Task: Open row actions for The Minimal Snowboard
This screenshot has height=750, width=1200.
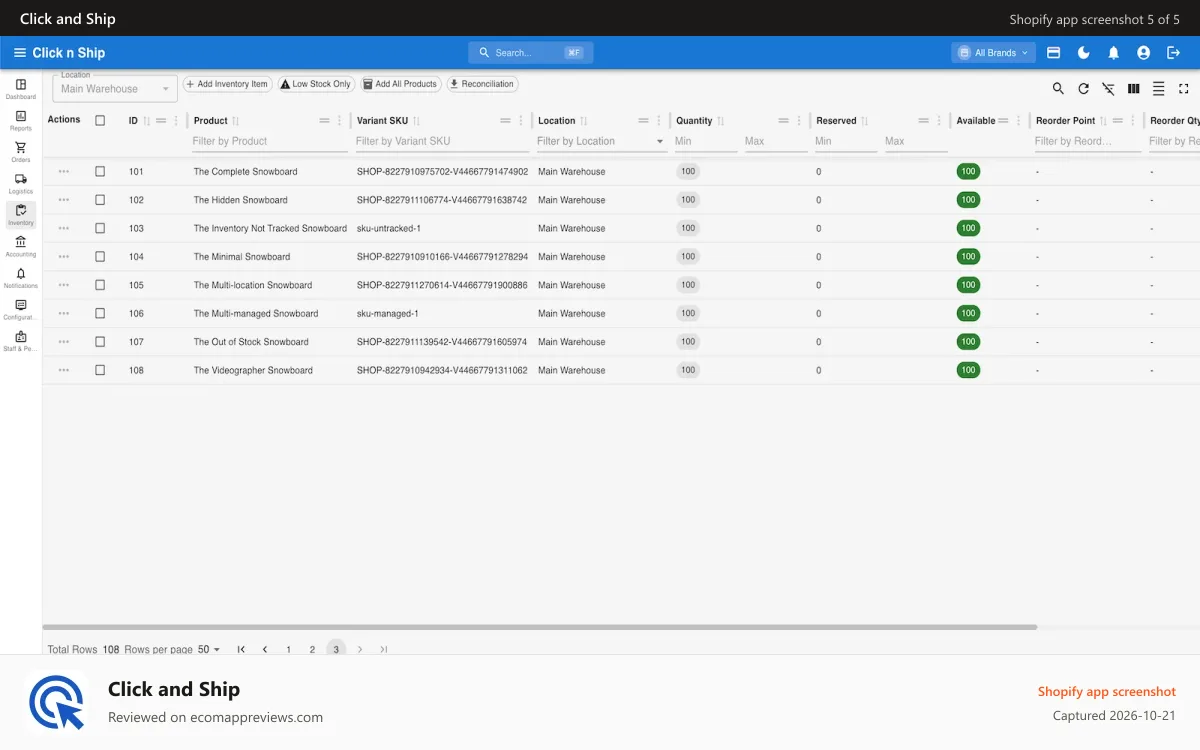Action: pyautogui.click(x=64, y=257)
